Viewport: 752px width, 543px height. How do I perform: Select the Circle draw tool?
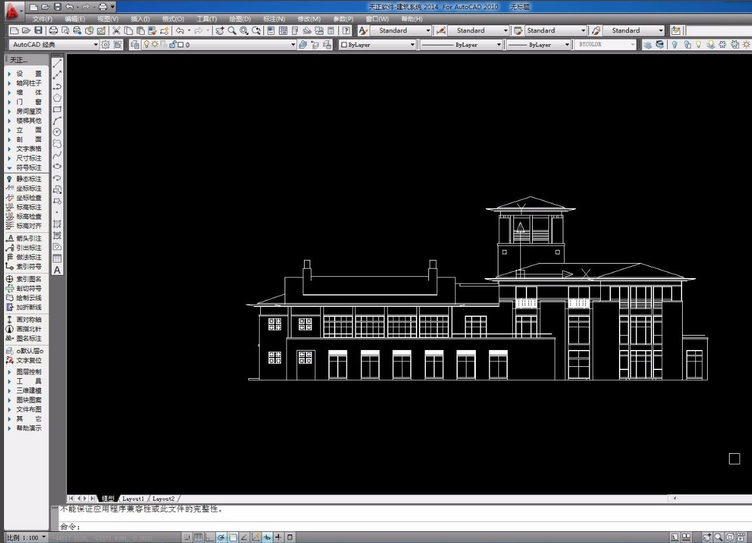pos(57,132)
